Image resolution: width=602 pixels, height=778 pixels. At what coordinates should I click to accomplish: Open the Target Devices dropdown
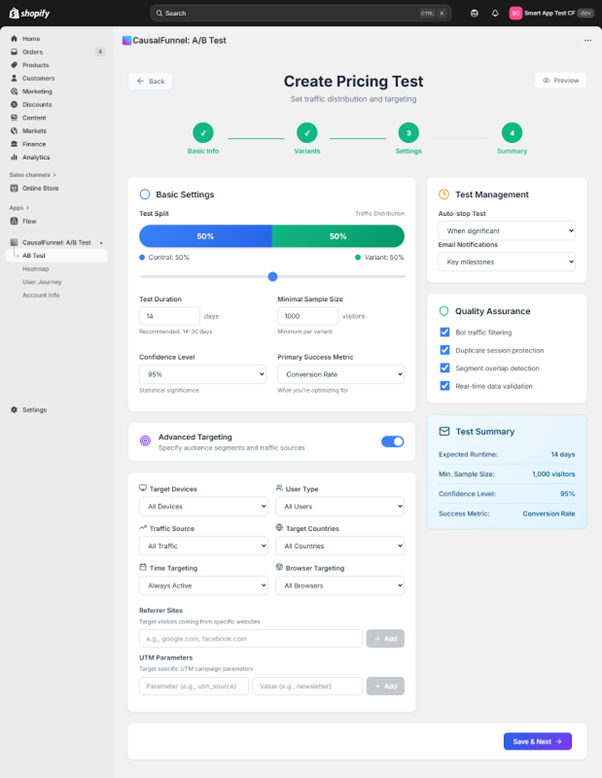click(x=203, y=507)
